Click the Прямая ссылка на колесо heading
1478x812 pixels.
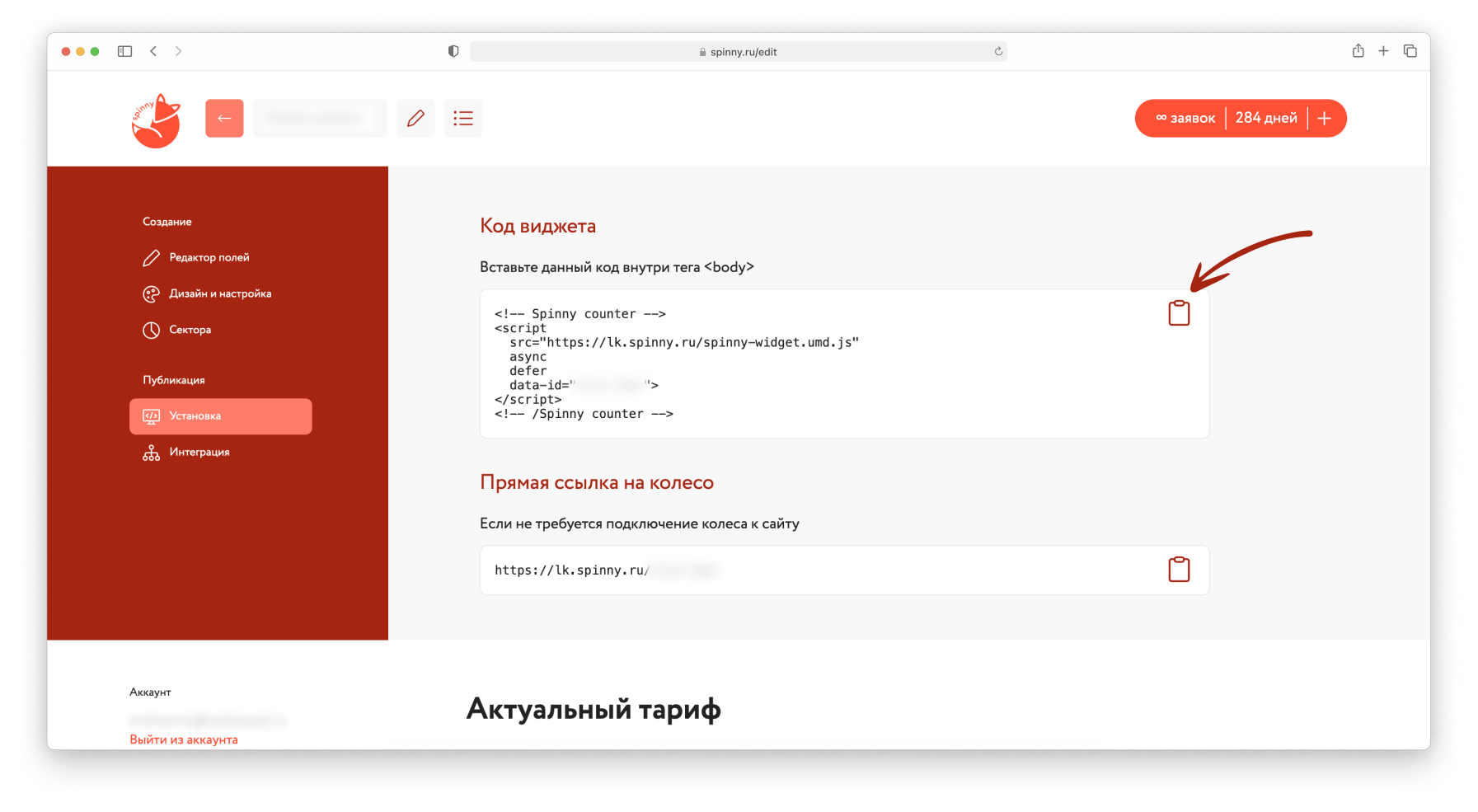(x=597, y=482)
